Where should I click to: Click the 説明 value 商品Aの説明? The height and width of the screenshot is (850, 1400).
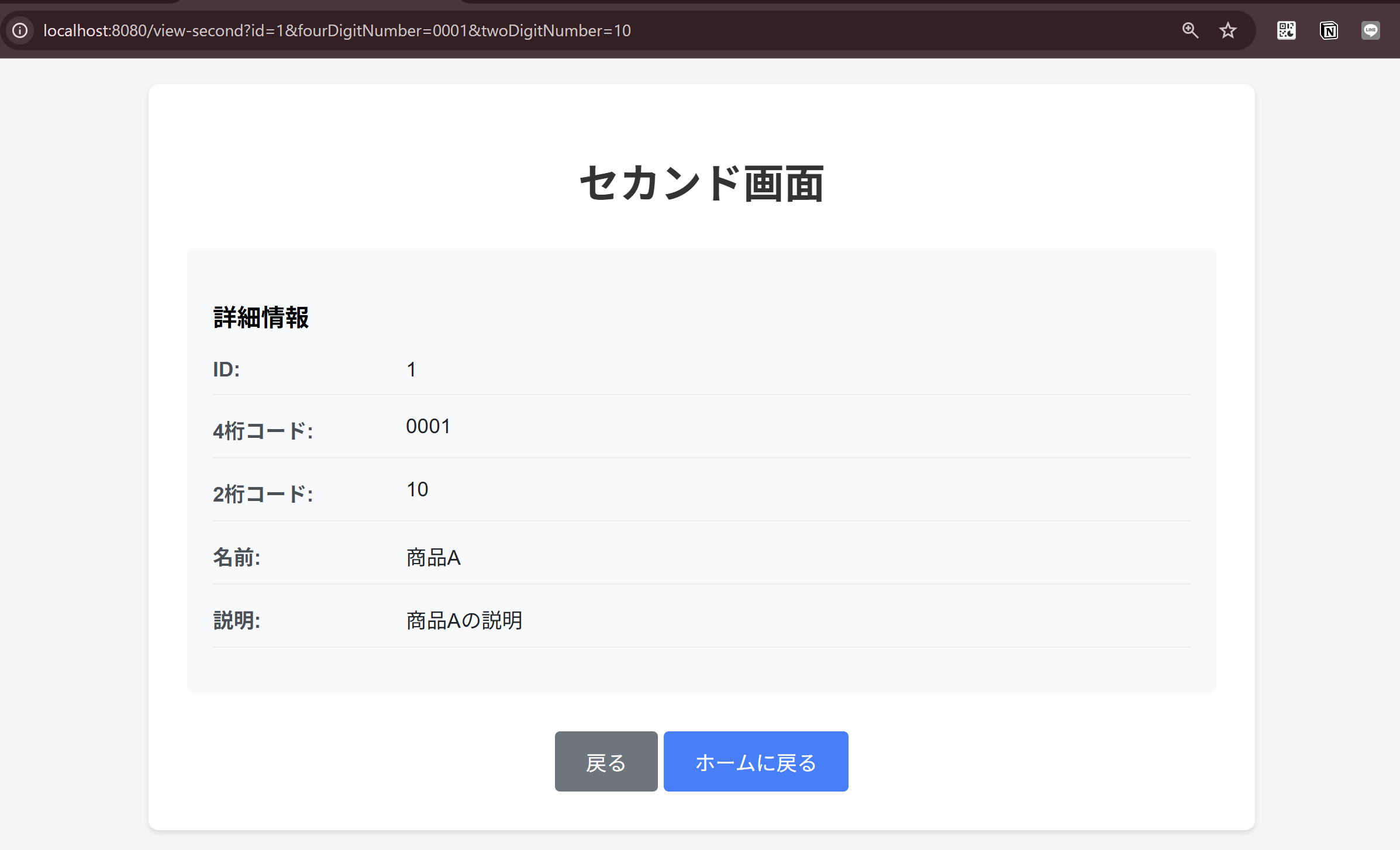point(464,620)
